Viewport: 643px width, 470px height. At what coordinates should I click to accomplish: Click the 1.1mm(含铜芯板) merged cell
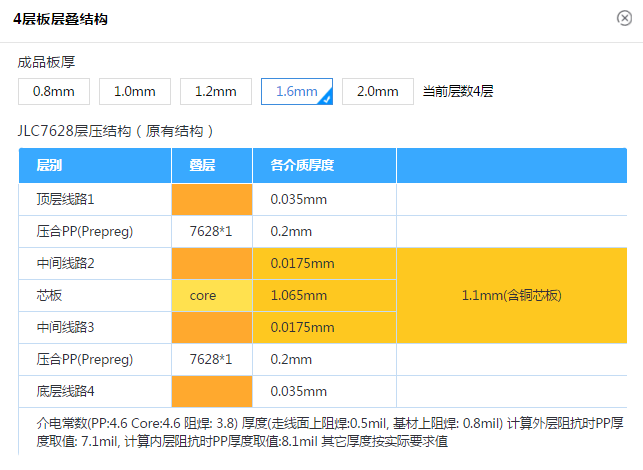(511, 295)
